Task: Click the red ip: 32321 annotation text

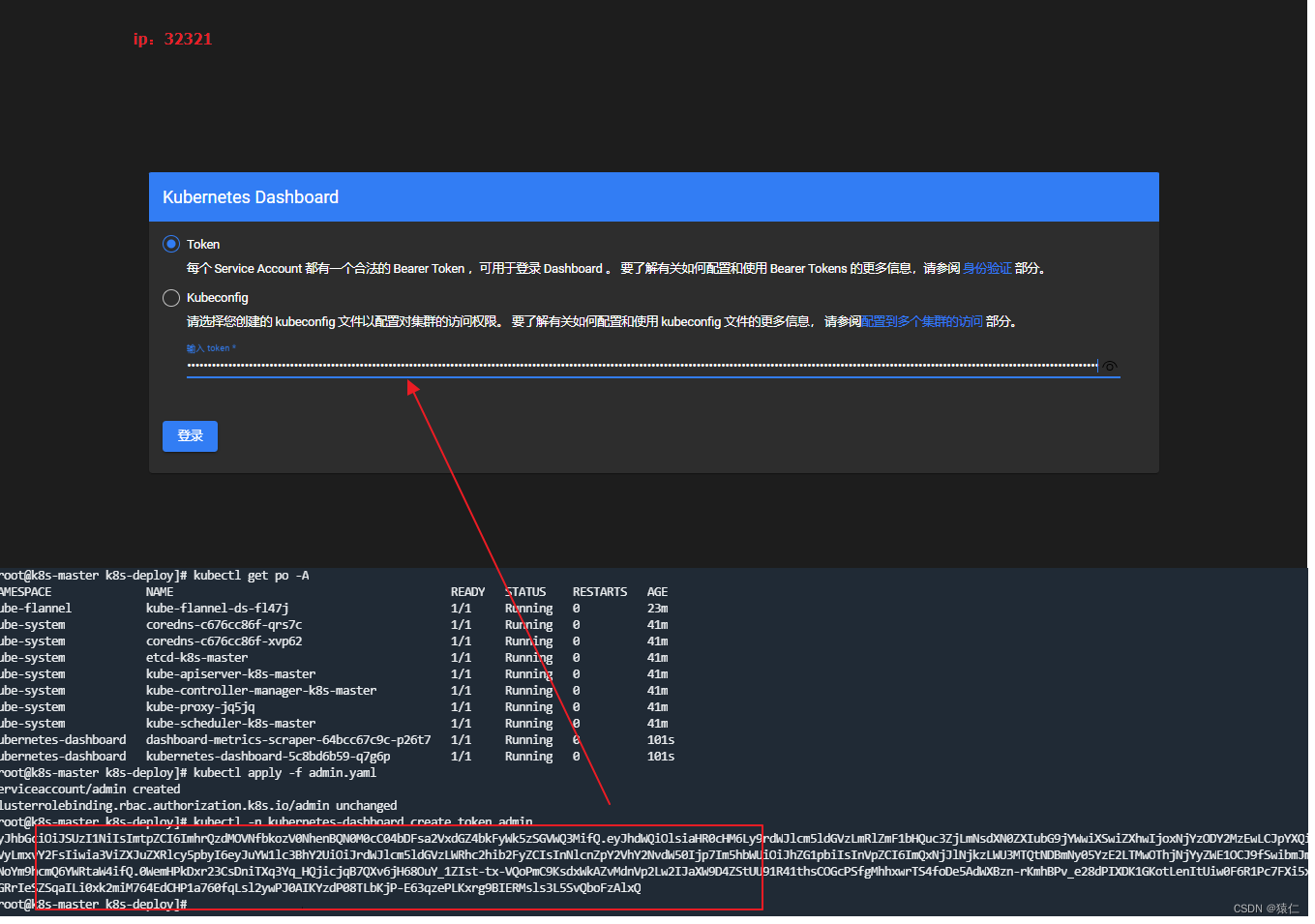Action: point(172,39)
